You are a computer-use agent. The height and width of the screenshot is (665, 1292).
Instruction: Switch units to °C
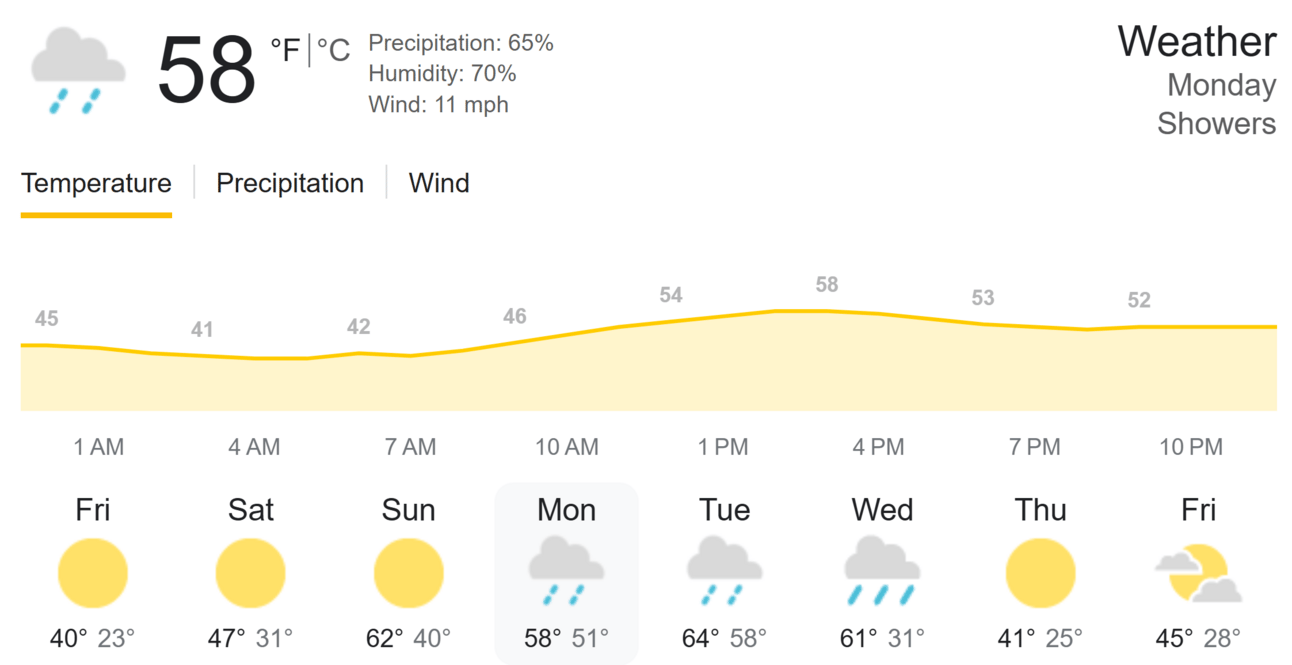click(x=333, y=50)
